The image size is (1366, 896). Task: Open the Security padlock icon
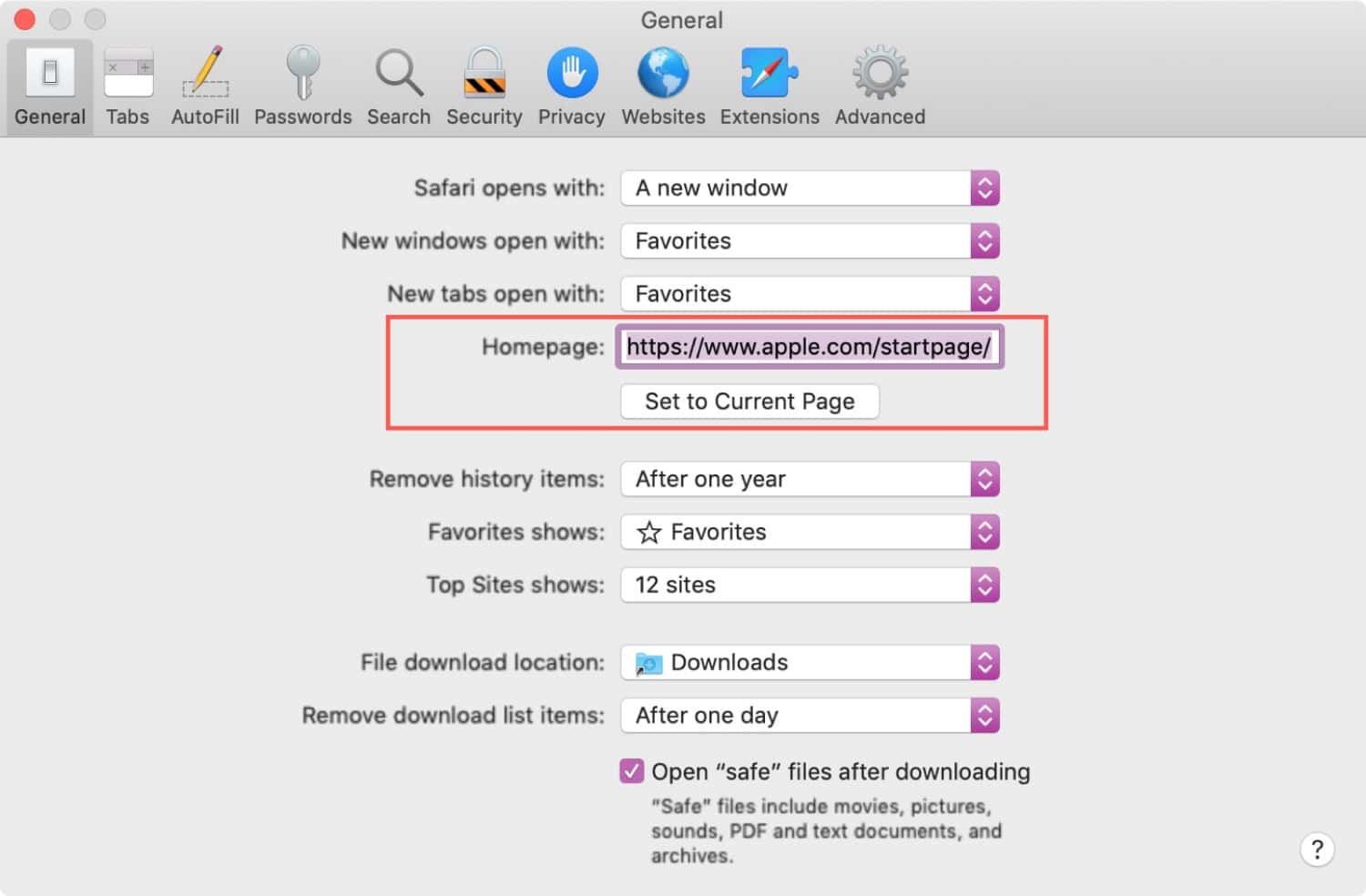click(x=484, y=72)
